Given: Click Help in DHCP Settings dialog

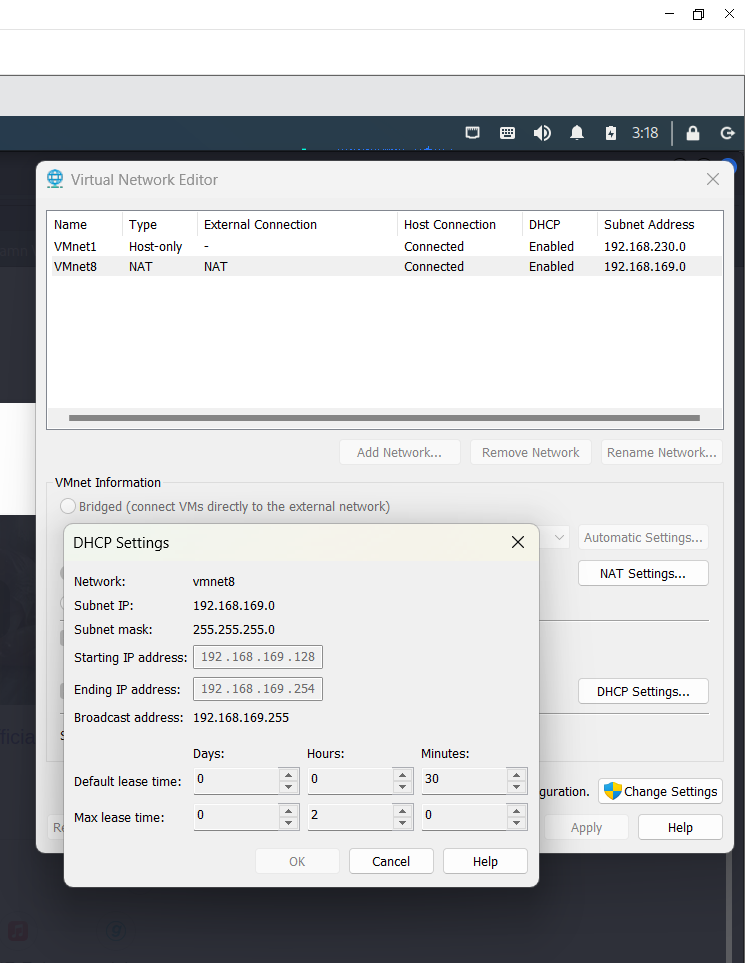Looking at the screenshot, I should coord(485,861).
